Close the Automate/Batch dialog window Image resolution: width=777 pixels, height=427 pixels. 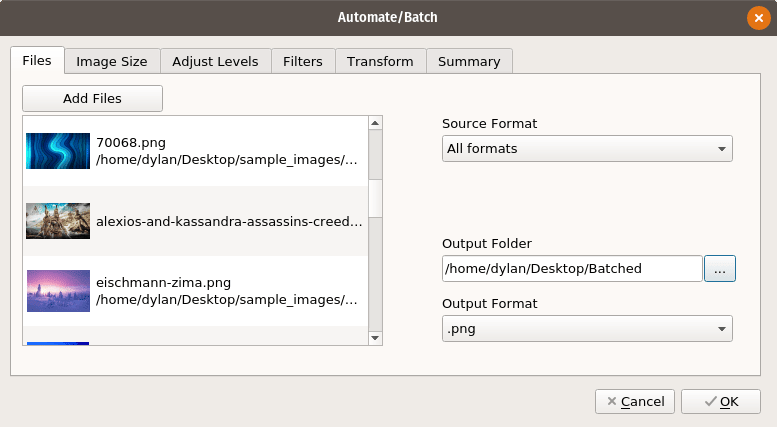[757, 17]
